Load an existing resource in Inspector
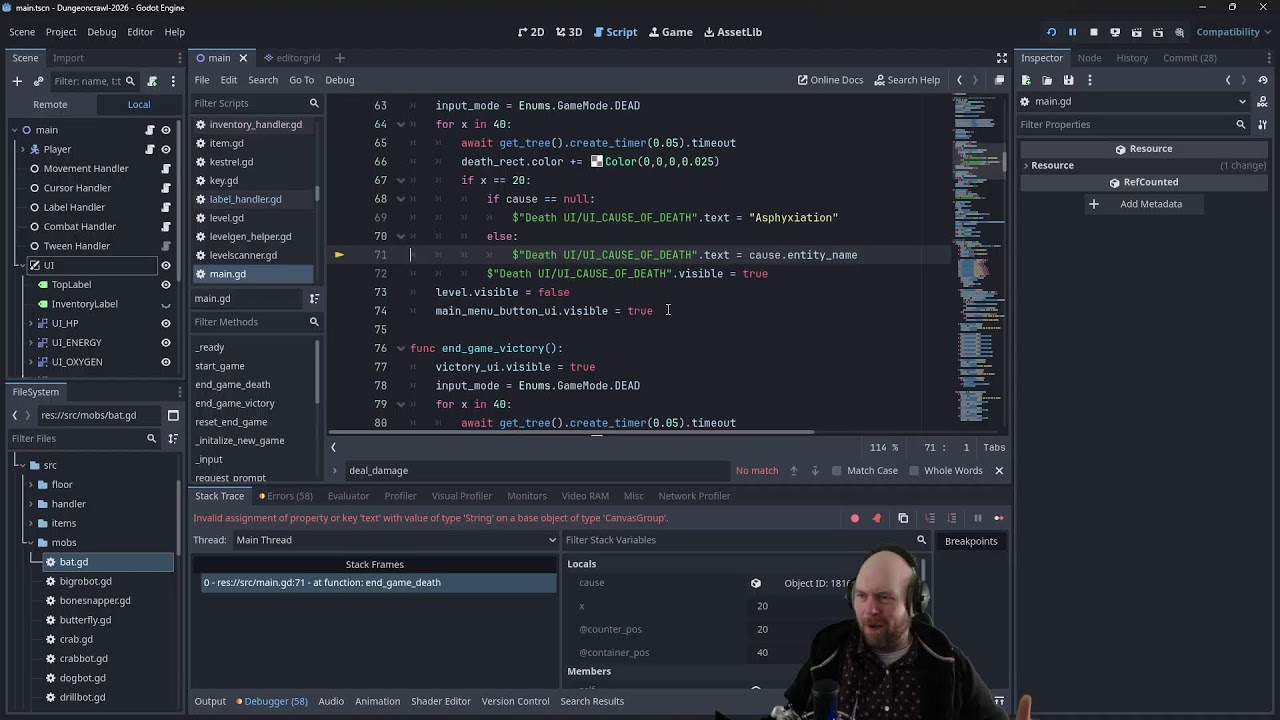This screenshot has width=1280, height=720. point(1047,80)
